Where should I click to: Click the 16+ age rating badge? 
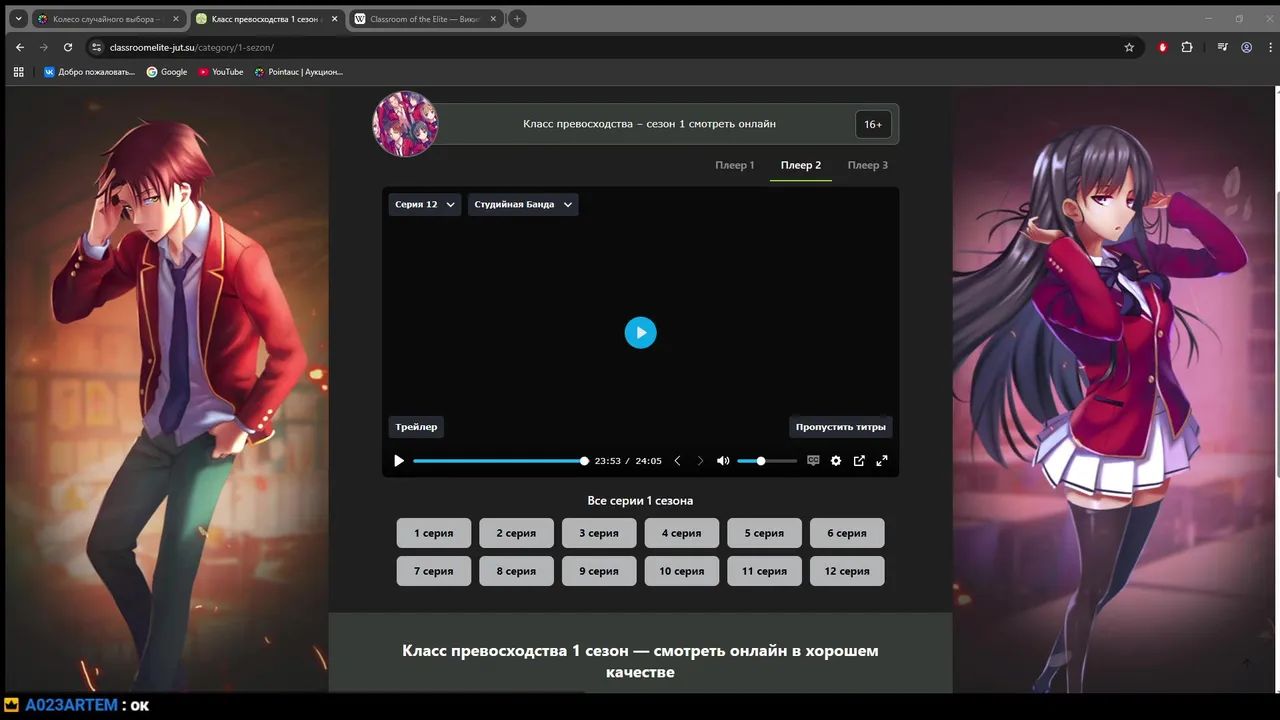click(x=873, y=124)
